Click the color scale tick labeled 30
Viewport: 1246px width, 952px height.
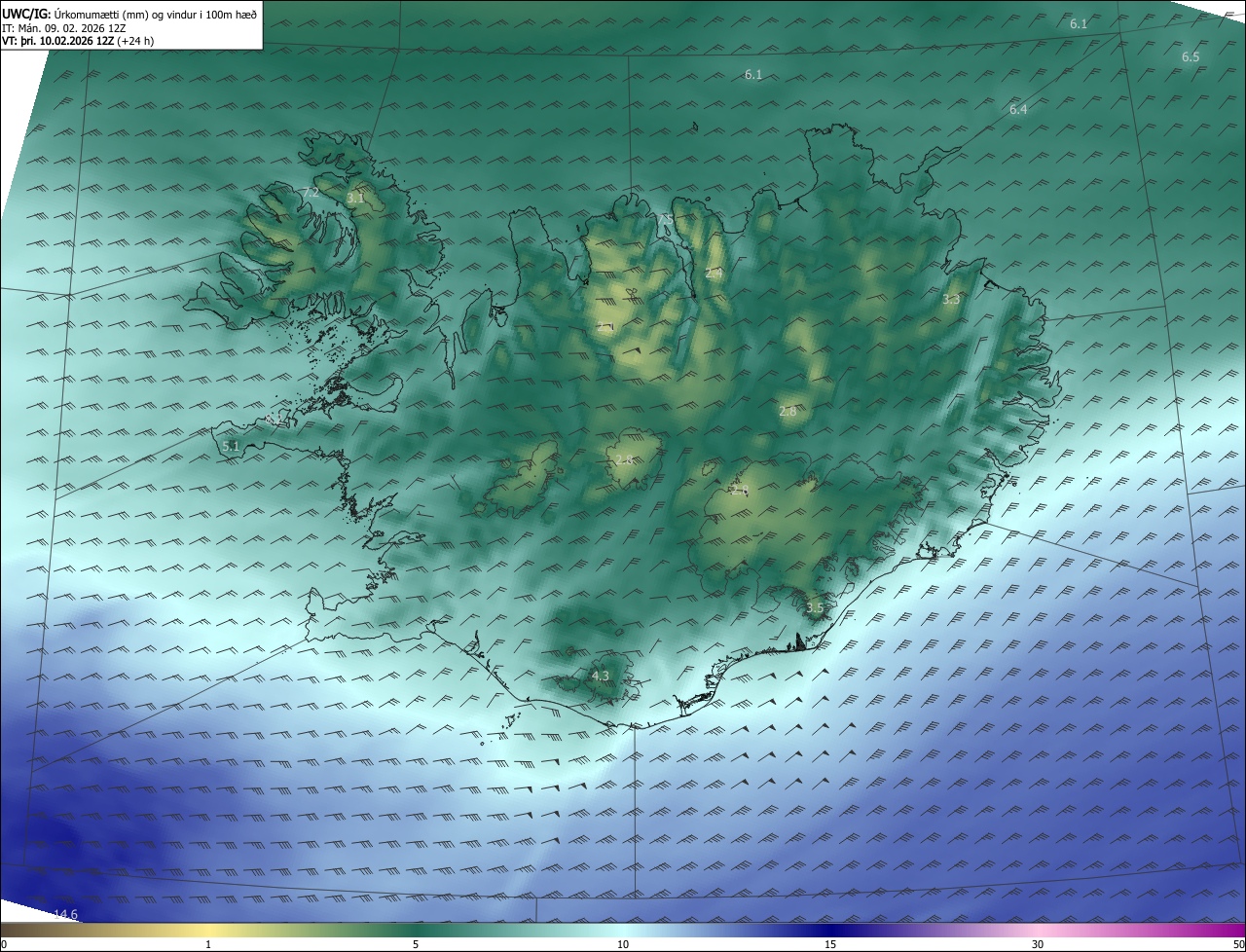[1038, 944]
